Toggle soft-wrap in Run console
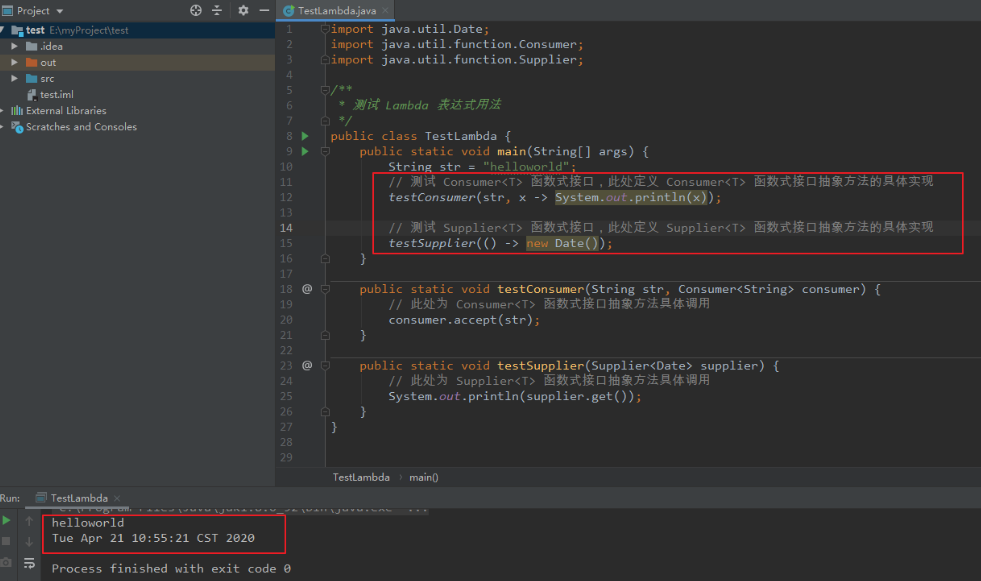The width and height of the screenshot is (981, 581). (29, 563)
